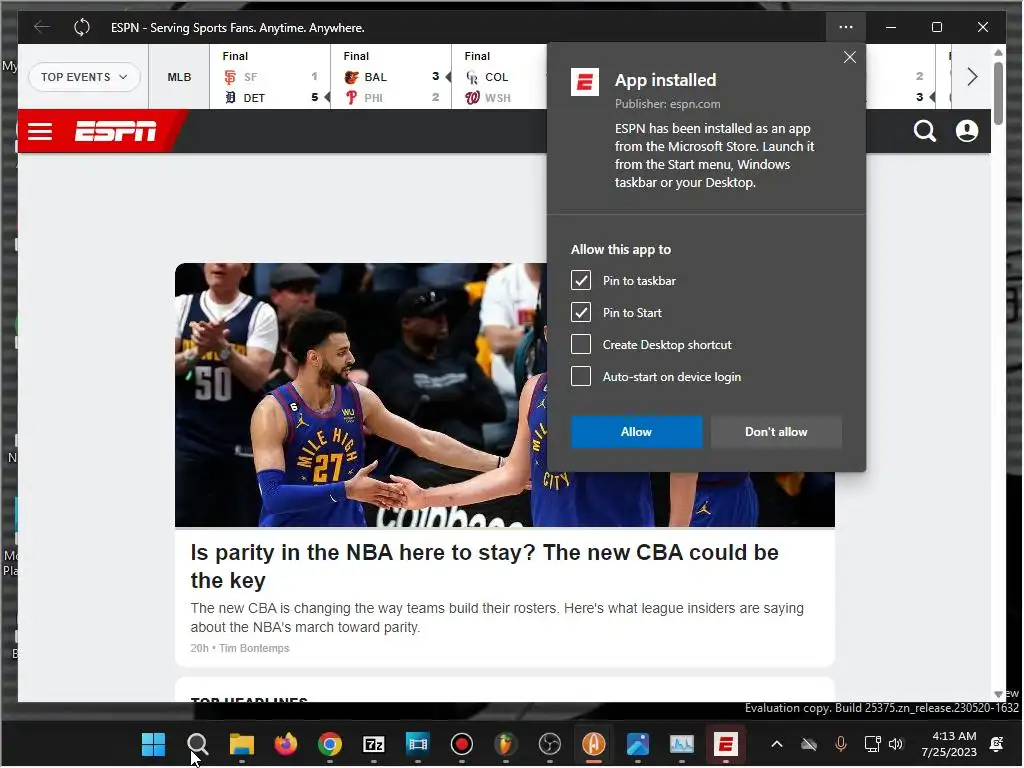Open File Explorer from taskbar

point(242,744)
